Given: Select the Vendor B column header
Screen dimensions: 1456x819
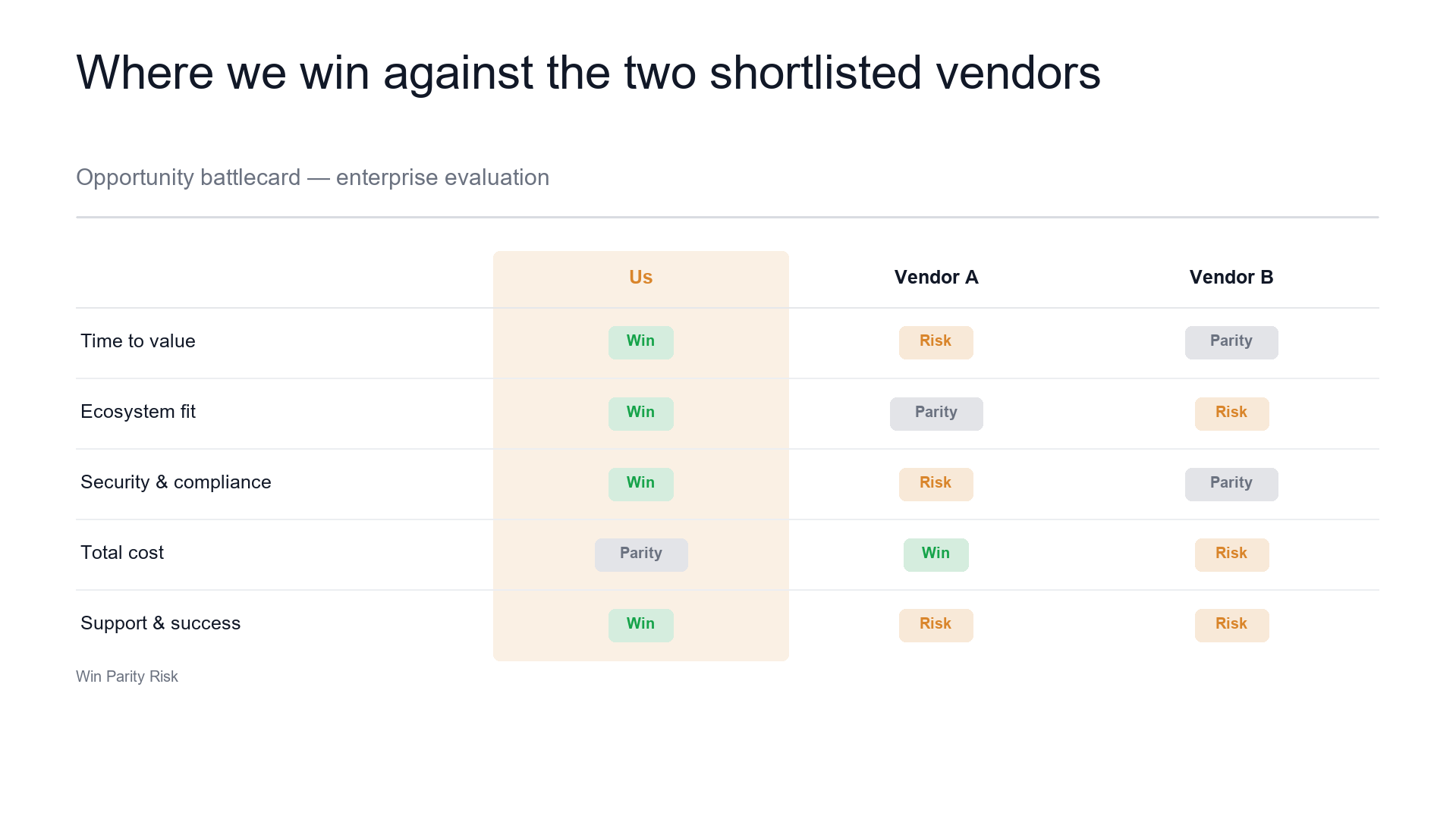Looking at the screenshot, I should coord(1231,278).
